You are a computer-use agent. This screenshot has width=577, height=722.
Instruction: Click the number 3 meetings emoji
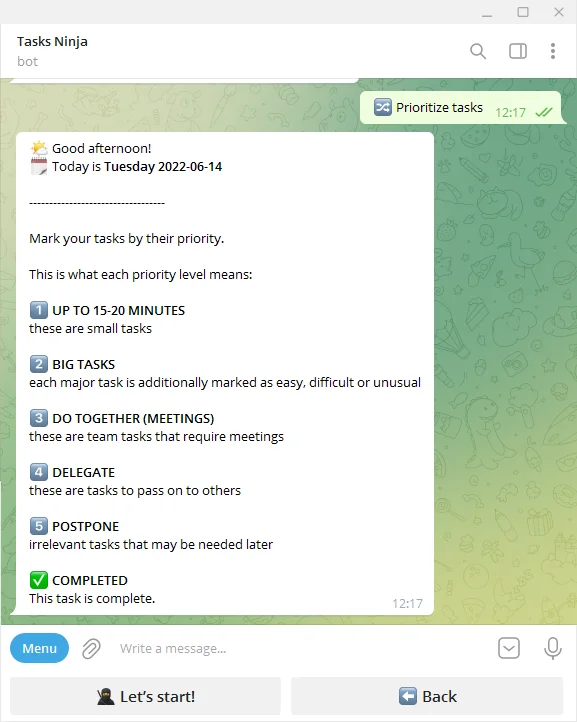39,418
